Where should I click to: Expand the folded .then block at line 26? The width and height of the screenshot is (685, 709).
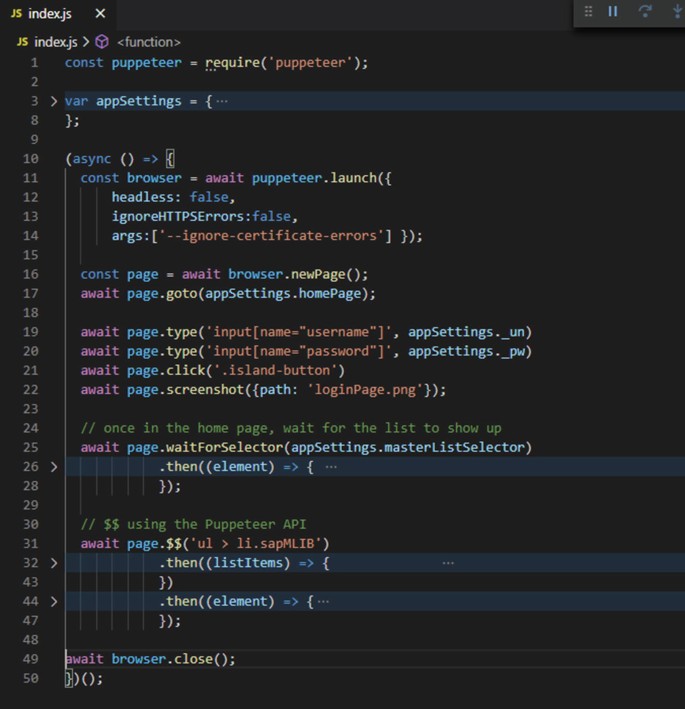click(54, 466)
